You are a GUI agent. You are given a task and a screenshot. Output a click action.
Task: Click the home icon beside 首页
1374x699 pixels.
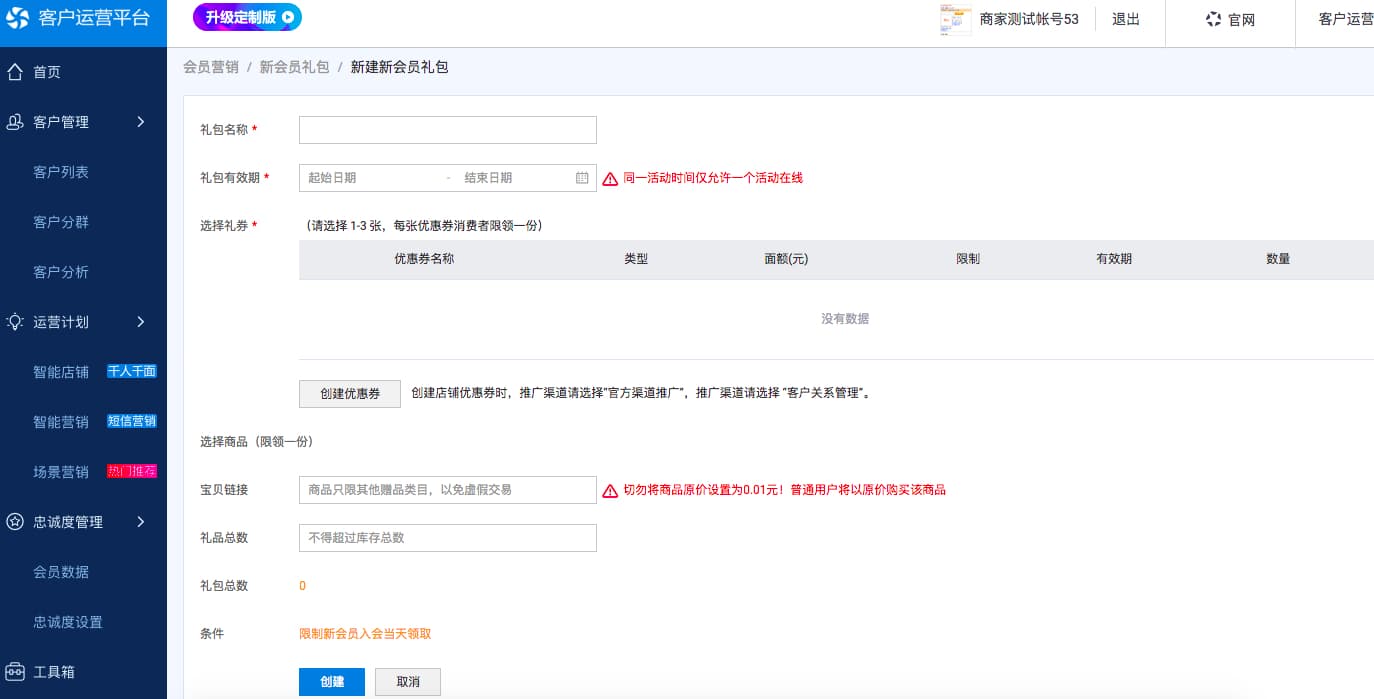[15, 72]
